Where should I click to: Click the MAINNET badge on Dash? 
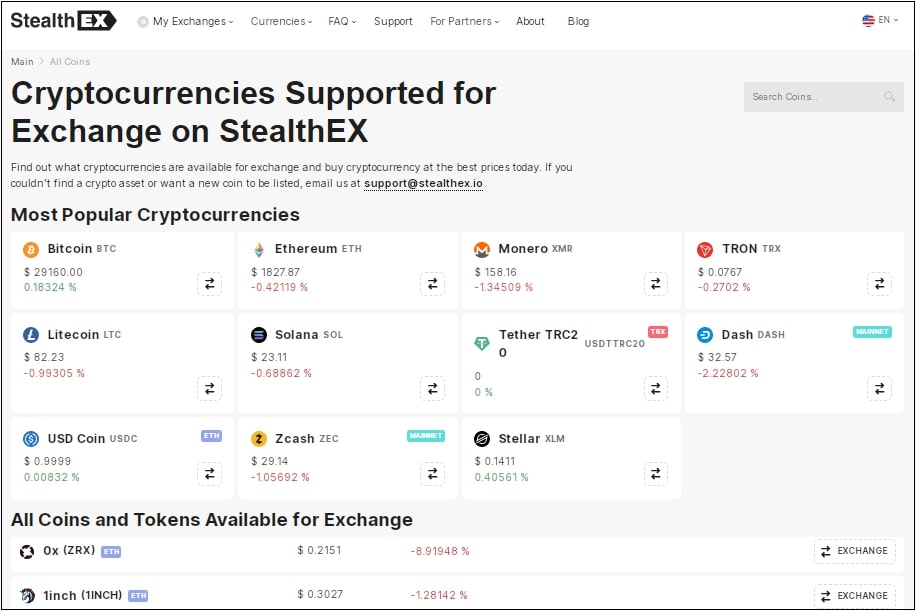tap(872, 332)
